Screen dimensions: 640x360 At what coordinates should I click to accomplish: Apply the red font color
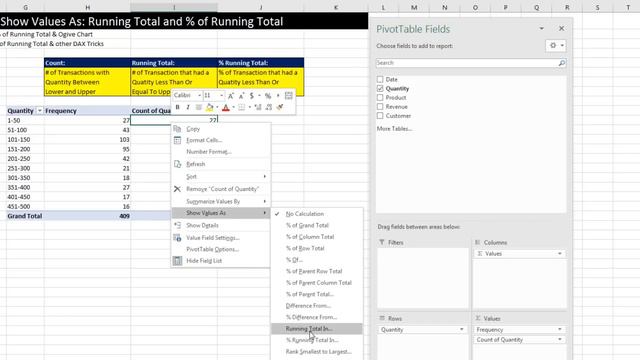(226, 107)
